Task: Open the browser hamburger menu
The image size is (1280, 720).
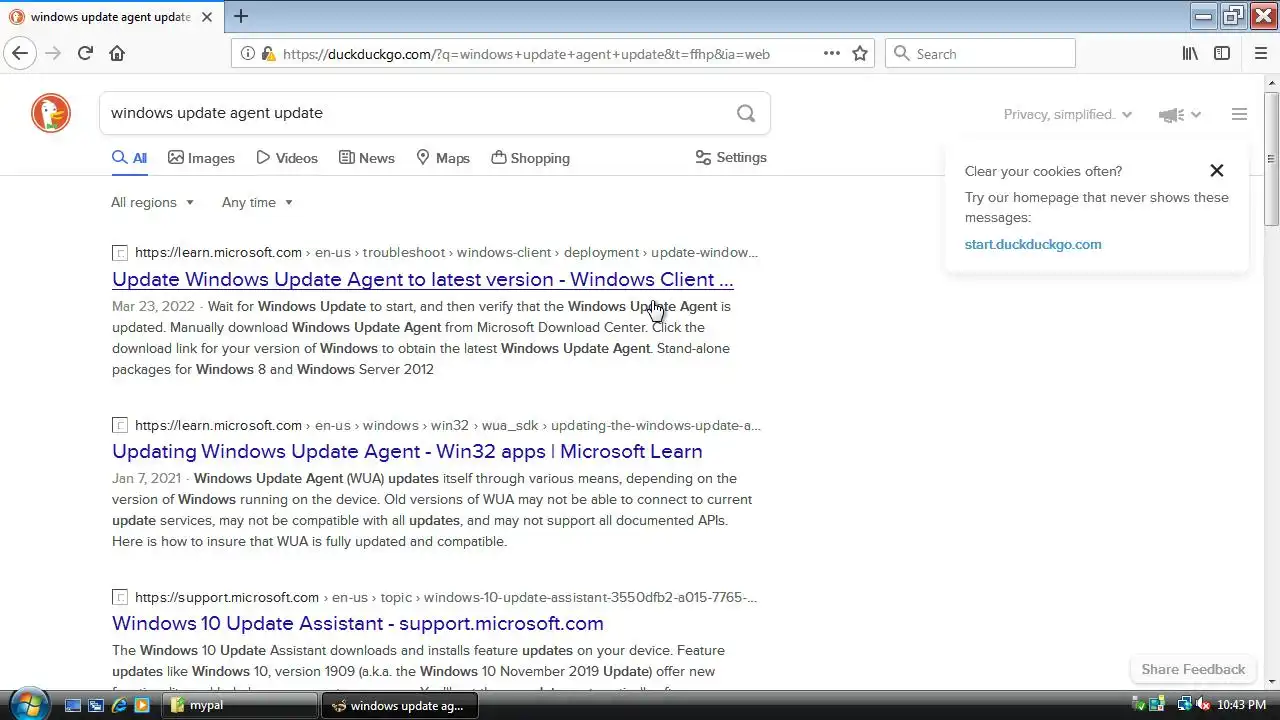Action: (1261, 54)
